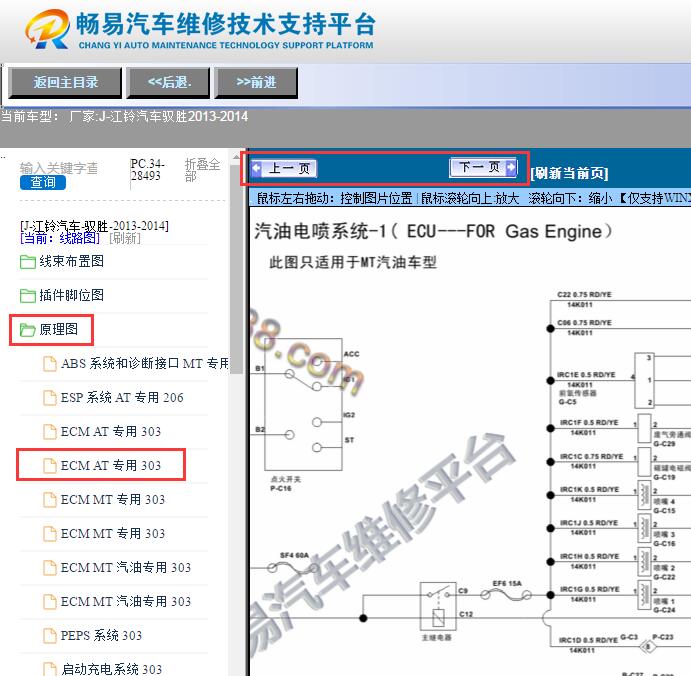Viewport: 691px width, 676px height.
Task: Click the sidebar scrollbar up arrow
Action: [x=237, y=156]
